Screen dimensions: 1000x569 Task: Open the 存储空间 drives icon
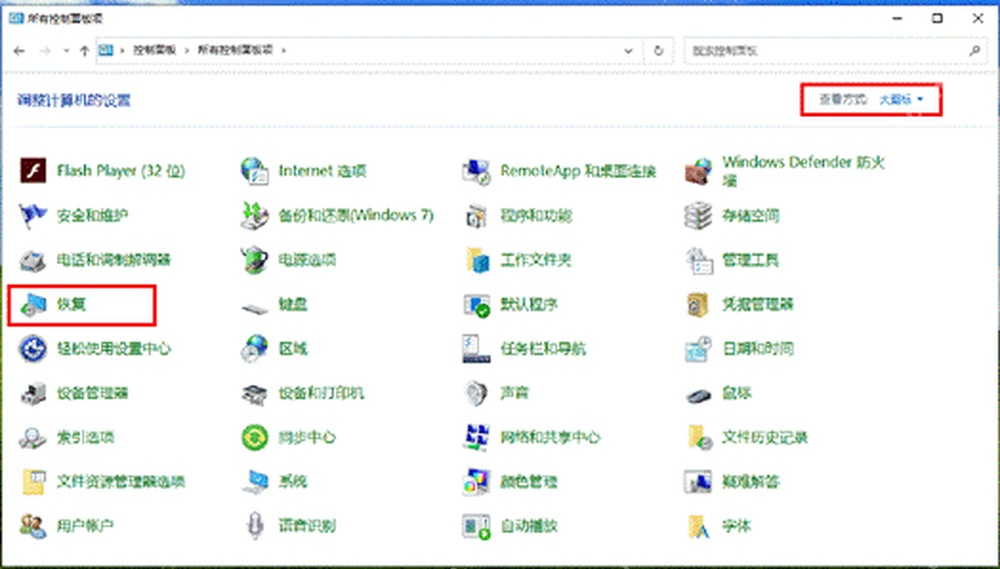click(698, 216)
